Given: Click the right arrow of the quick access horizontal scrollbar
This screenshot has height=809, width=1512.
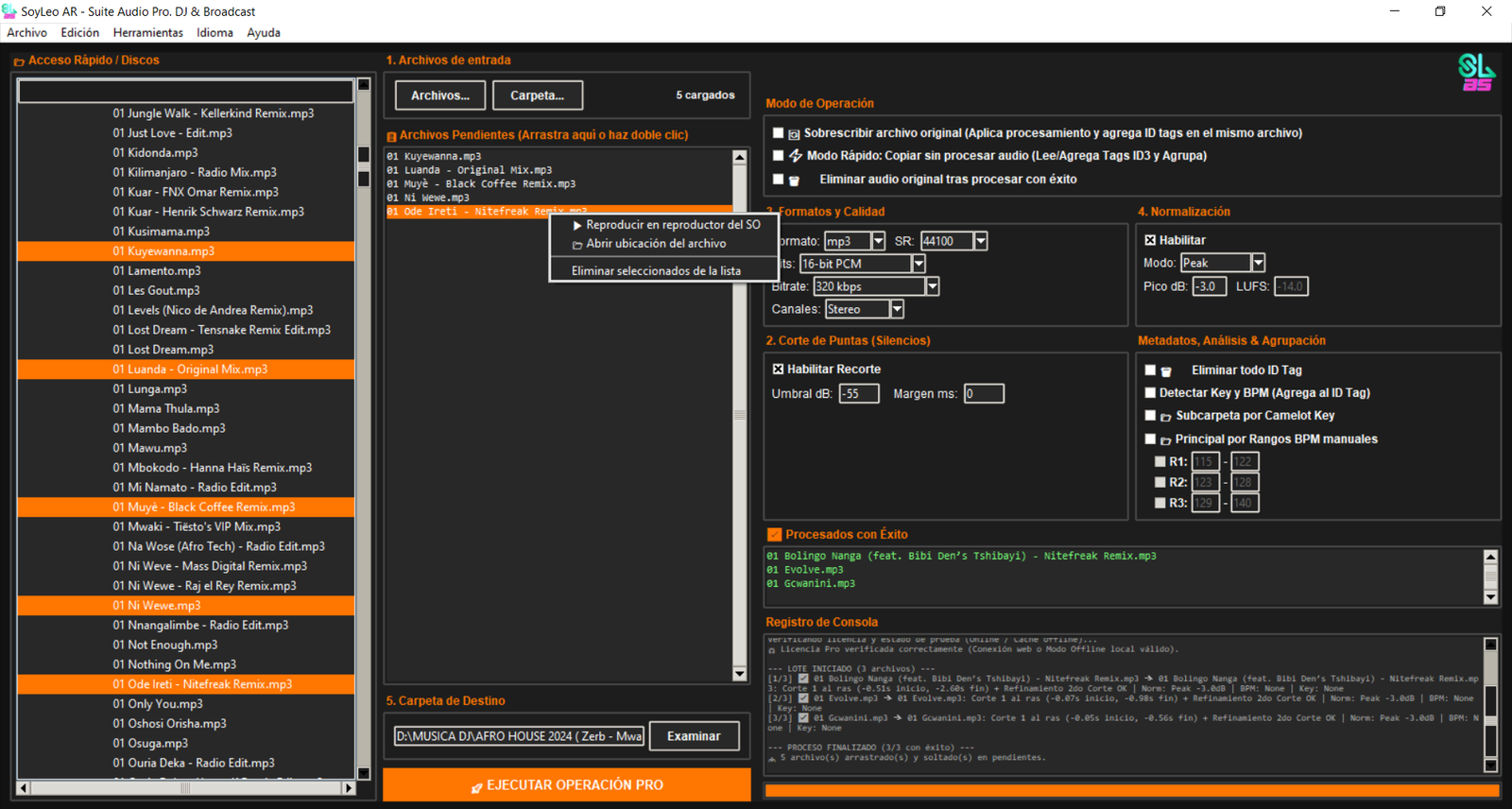Looking at the screenshot, I should (x=349, y=787).
